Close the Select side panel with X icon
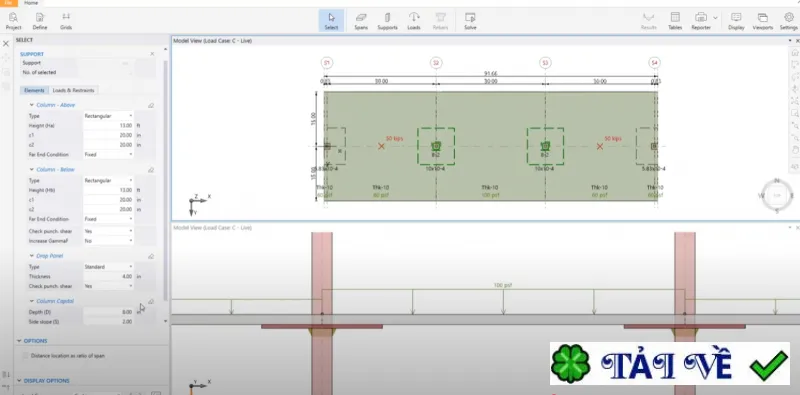 click(x=6, y=44)
